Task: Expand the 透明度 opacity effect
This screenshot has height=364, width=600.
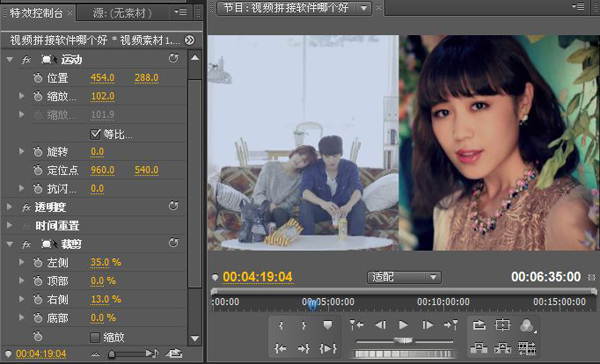Action: [10, 207]
